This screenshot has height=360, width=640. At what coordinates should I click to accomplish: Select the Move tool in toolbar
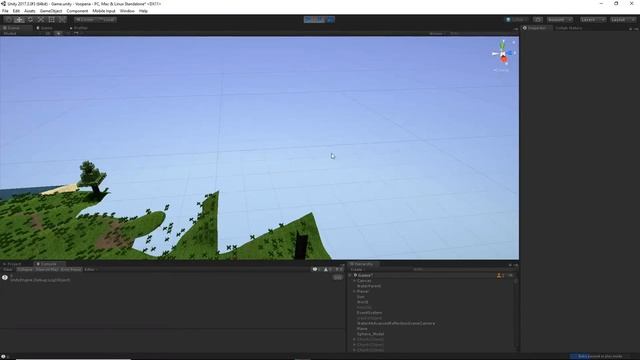[19, 20]
